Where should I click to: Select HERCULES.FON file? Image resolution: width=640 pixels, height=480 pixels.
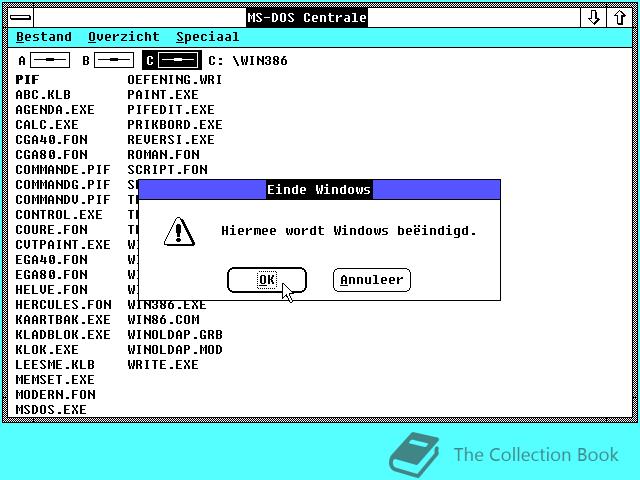click(x=63, y=305)
